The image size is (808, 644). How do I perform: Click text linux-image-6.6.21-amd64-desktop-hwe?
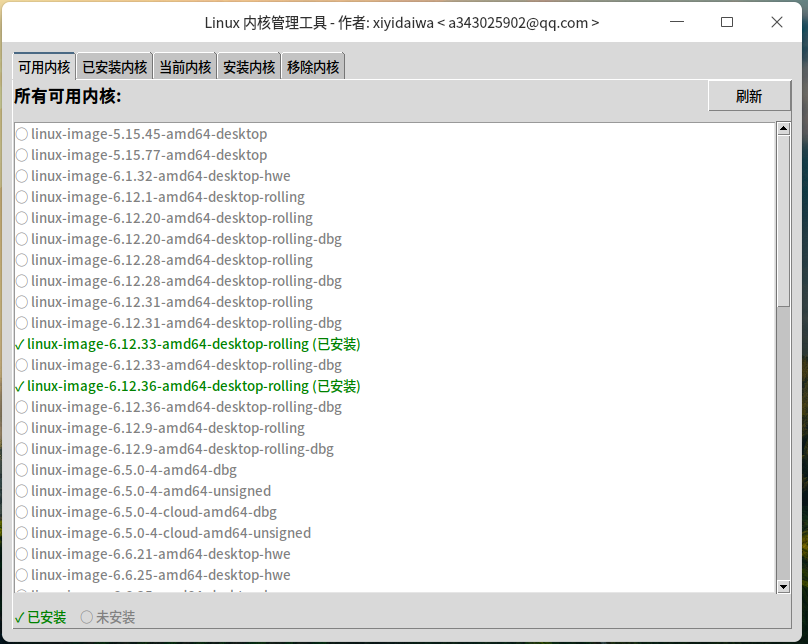pyautogui.click(x=161, y=554)
